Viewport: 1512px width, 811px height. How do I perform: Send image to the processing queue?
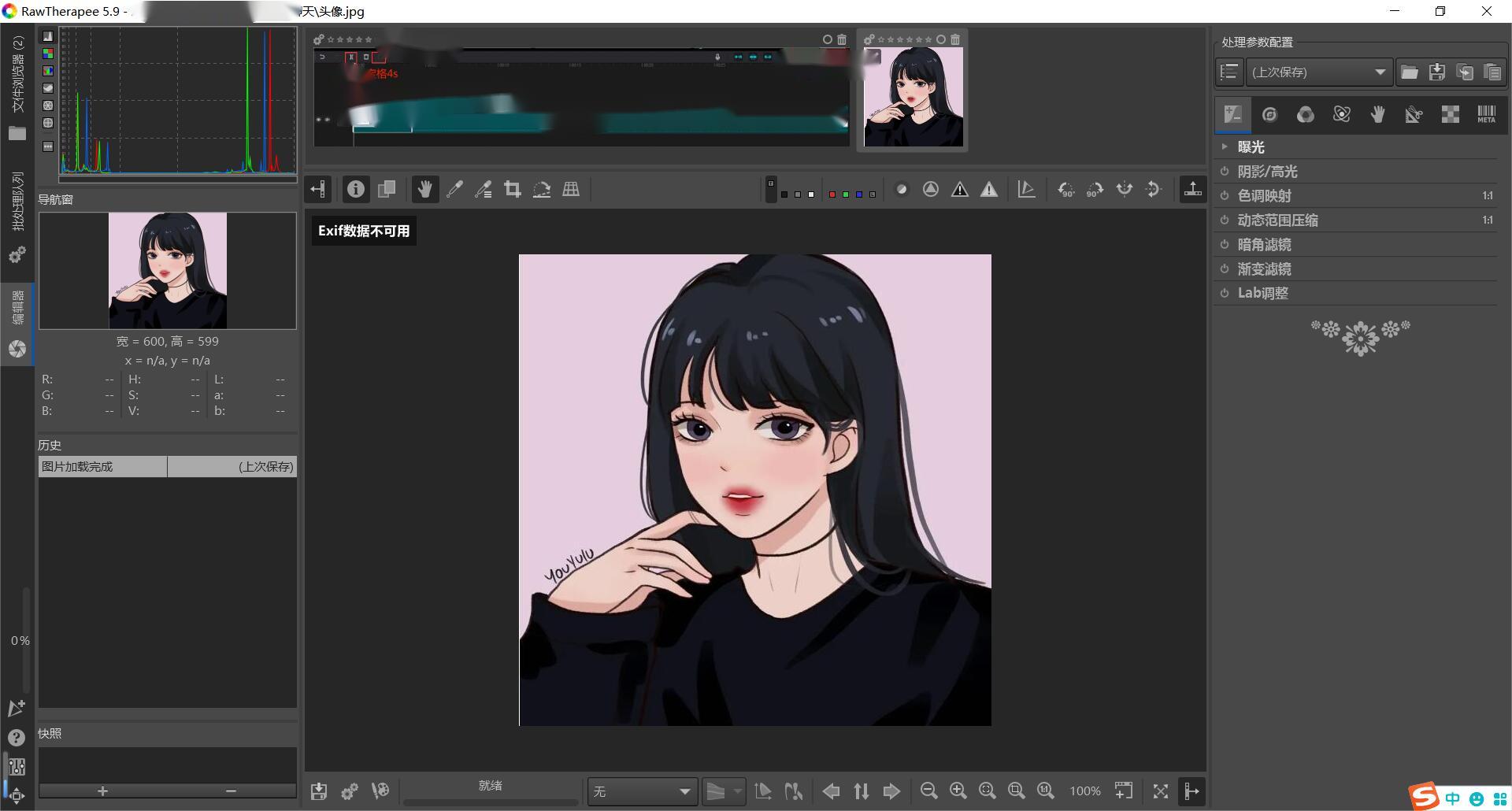350,791
